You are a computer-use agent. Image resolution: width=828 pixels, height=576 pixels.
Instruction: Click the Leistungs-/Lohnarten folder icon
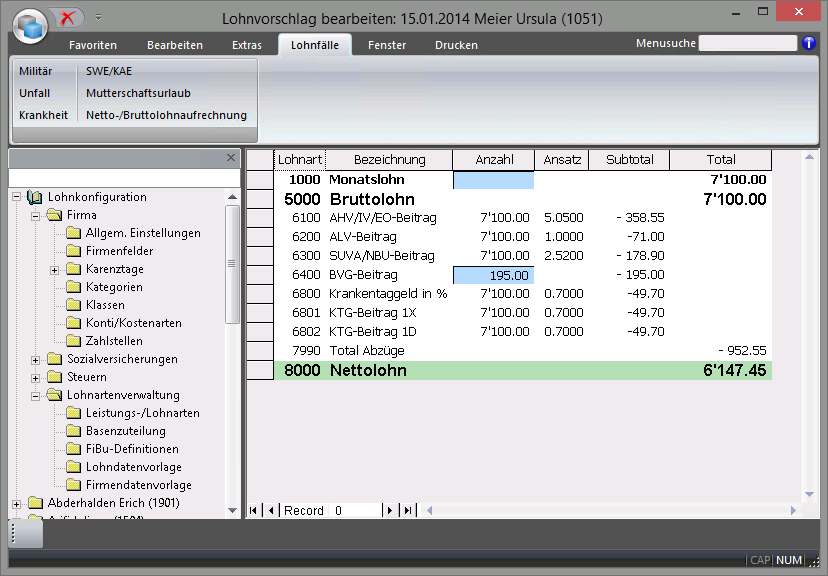pyautogui.click(x=73, y=413)
